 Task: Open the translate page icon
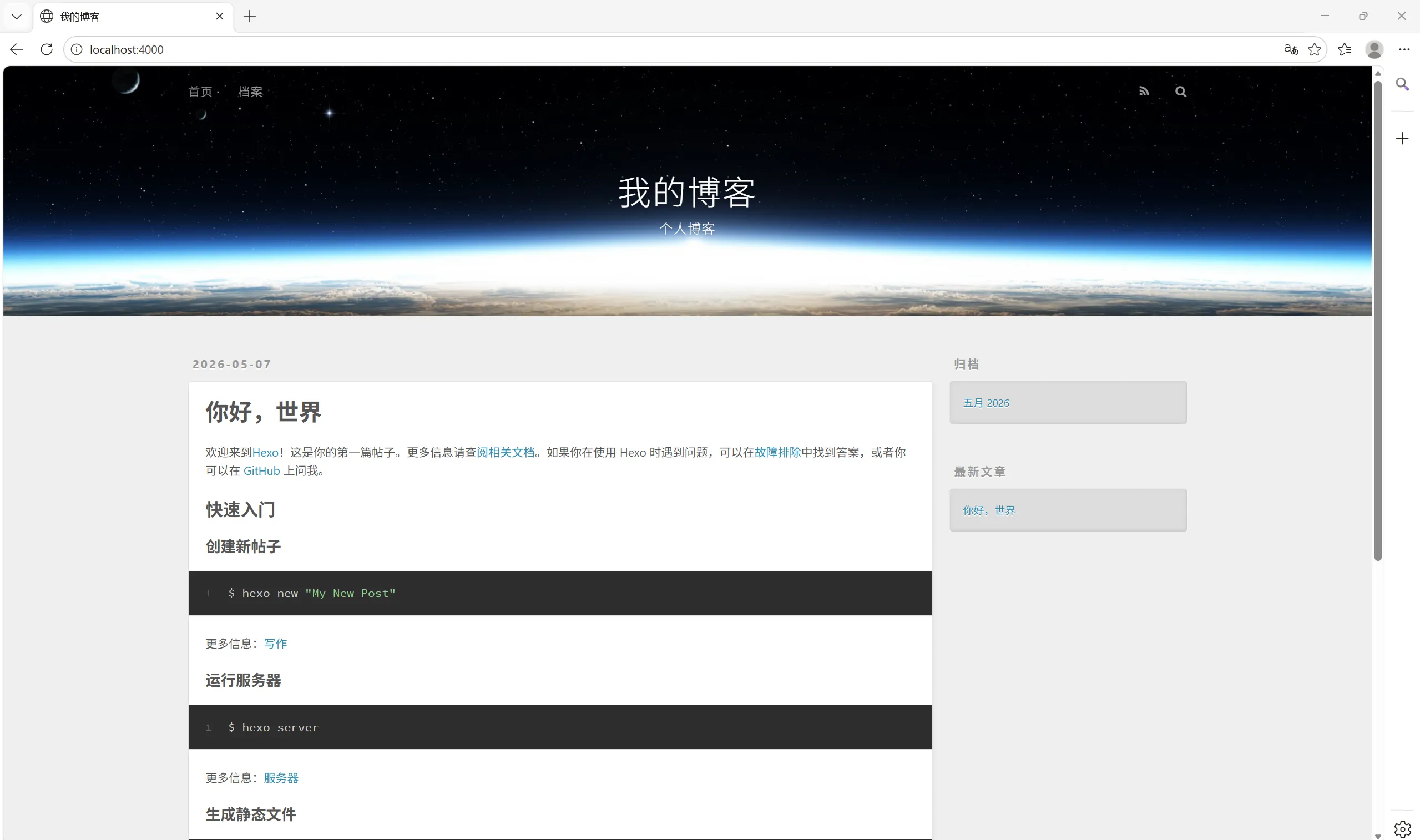[x=1291, y=50]
